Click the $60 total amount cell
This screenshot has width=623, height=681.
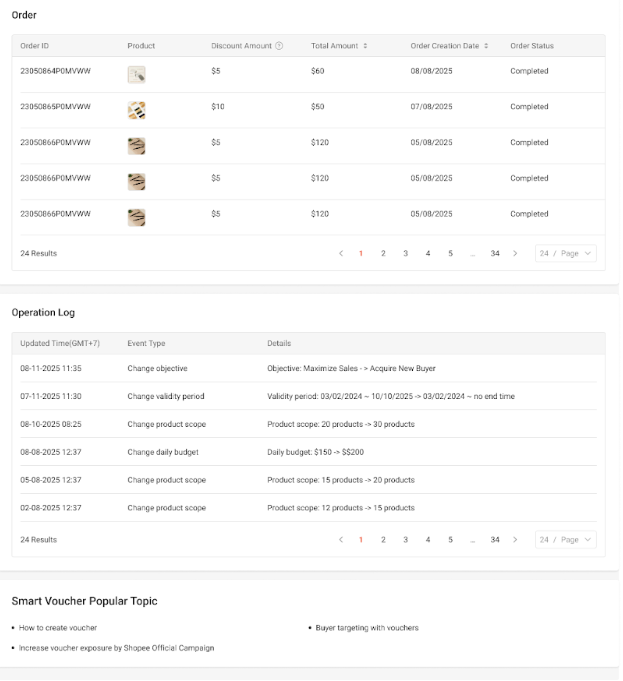(318, 71)
